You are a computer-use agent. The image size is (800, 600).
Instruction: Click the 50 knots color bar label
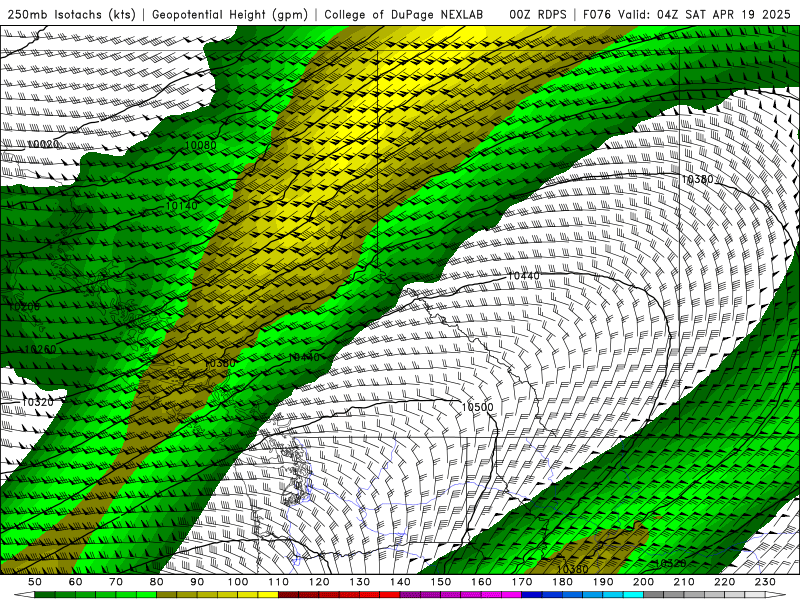click(35, 582)
